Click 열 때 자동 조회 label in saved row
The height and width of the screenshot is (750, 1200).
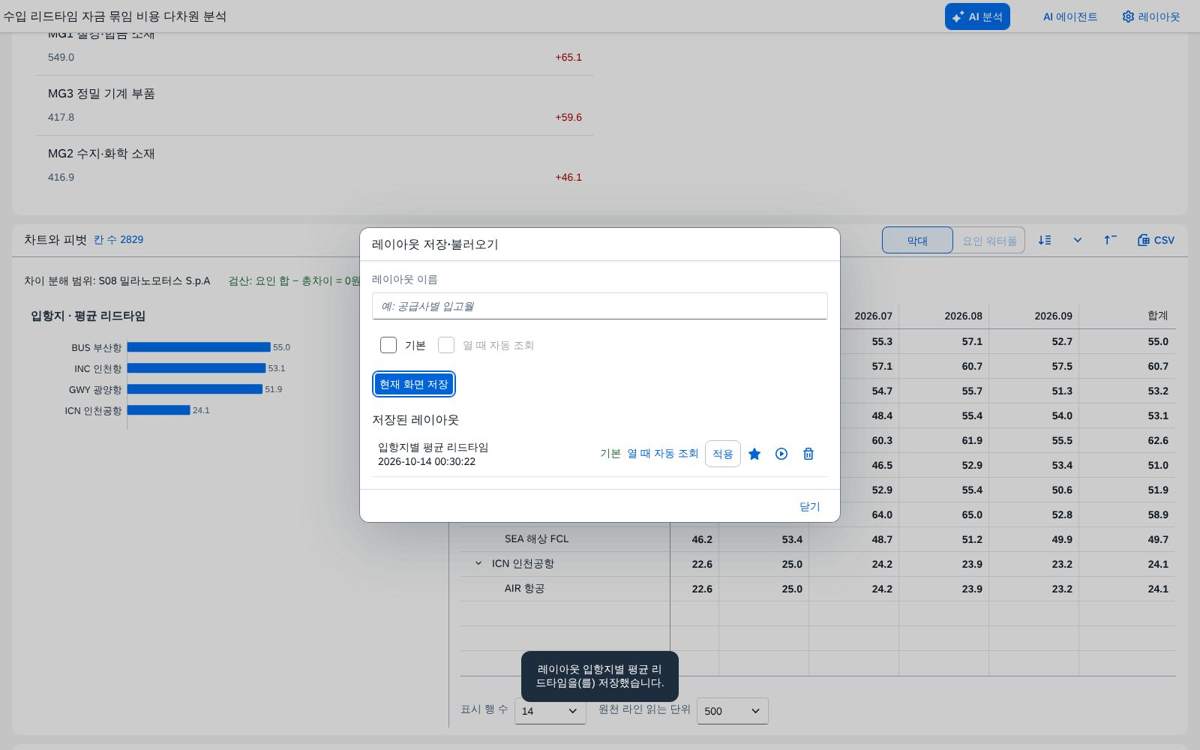[x=663, y=454]
